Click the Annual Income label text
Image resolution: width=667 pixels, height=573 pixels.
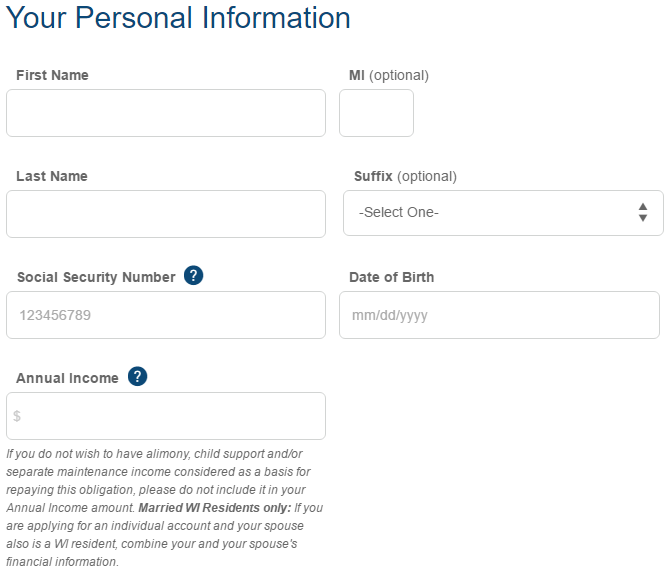67,378
